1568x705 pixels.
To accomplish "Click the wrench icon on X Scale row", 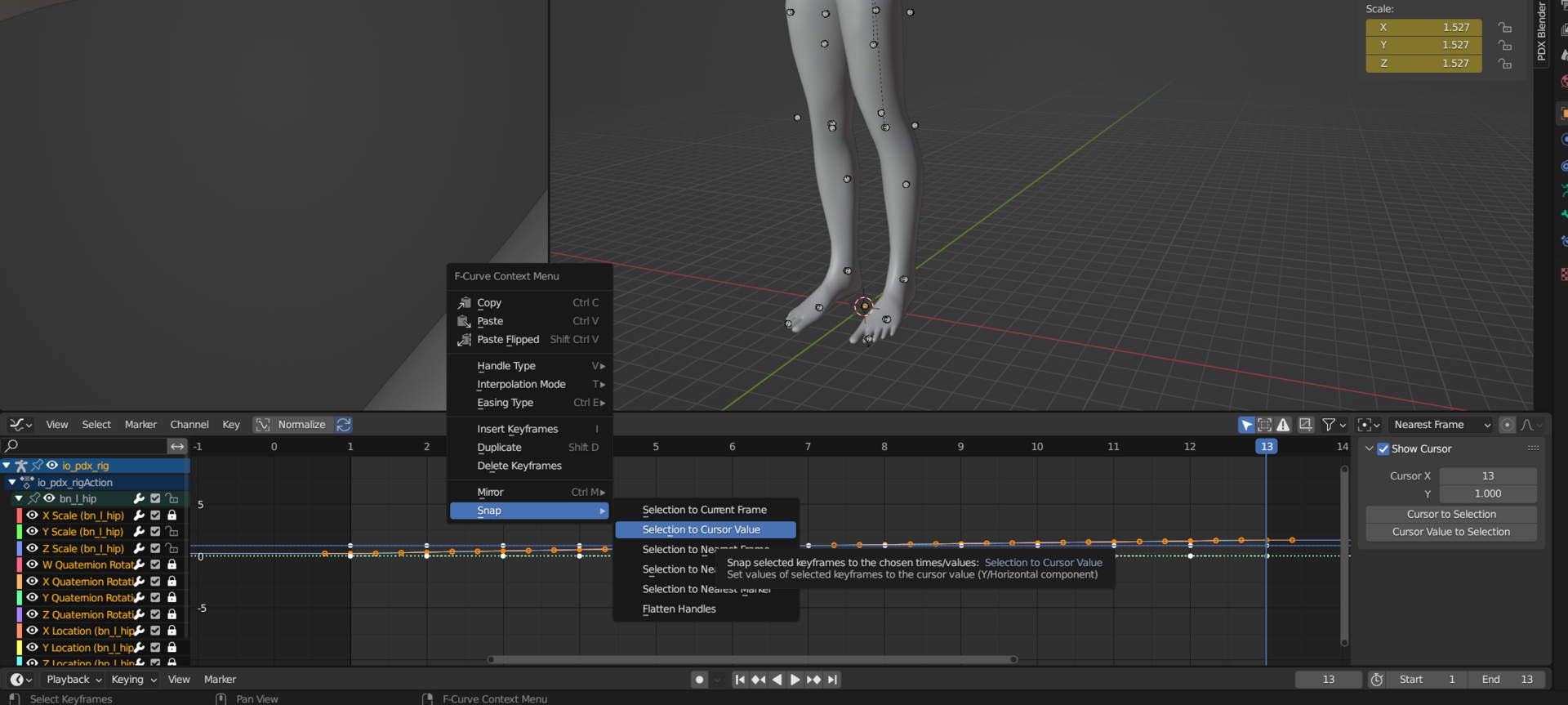I will tap(139, 515).
